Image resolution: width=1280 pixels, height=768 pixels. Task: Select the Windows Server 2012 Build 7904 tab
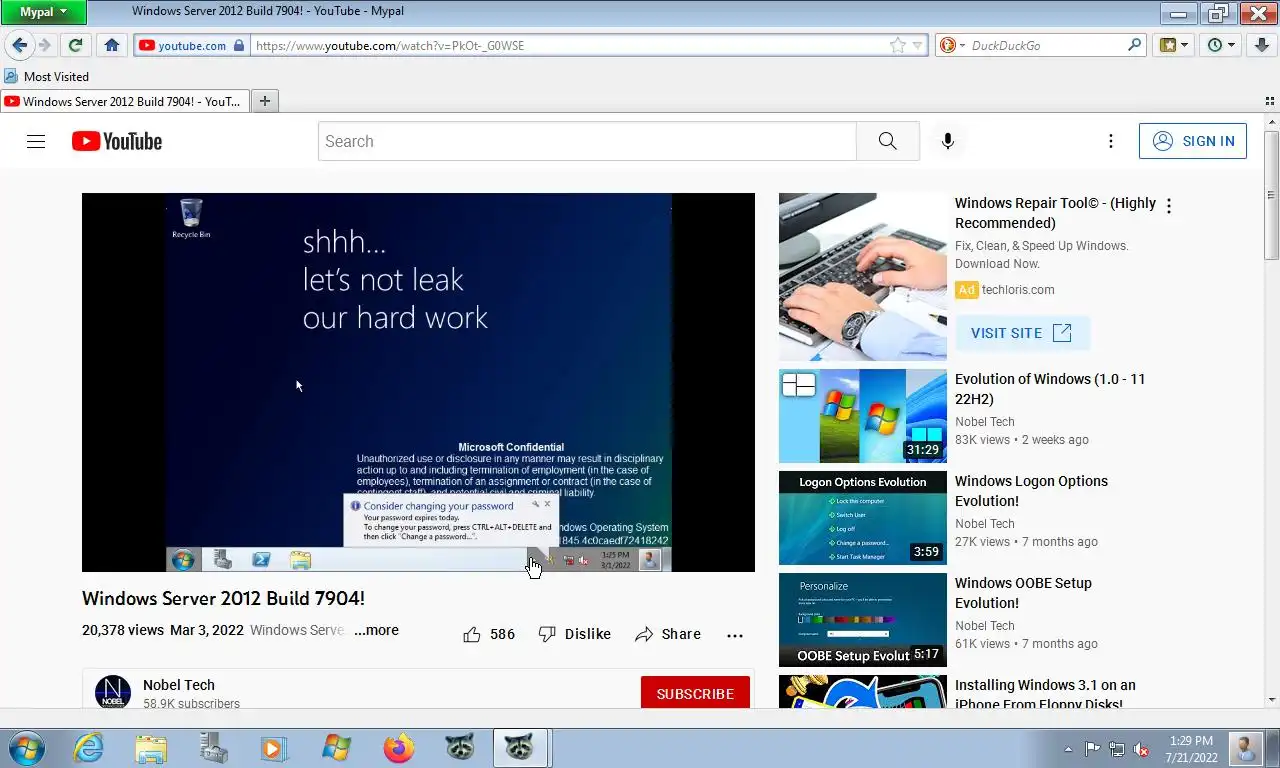point(123,101)
